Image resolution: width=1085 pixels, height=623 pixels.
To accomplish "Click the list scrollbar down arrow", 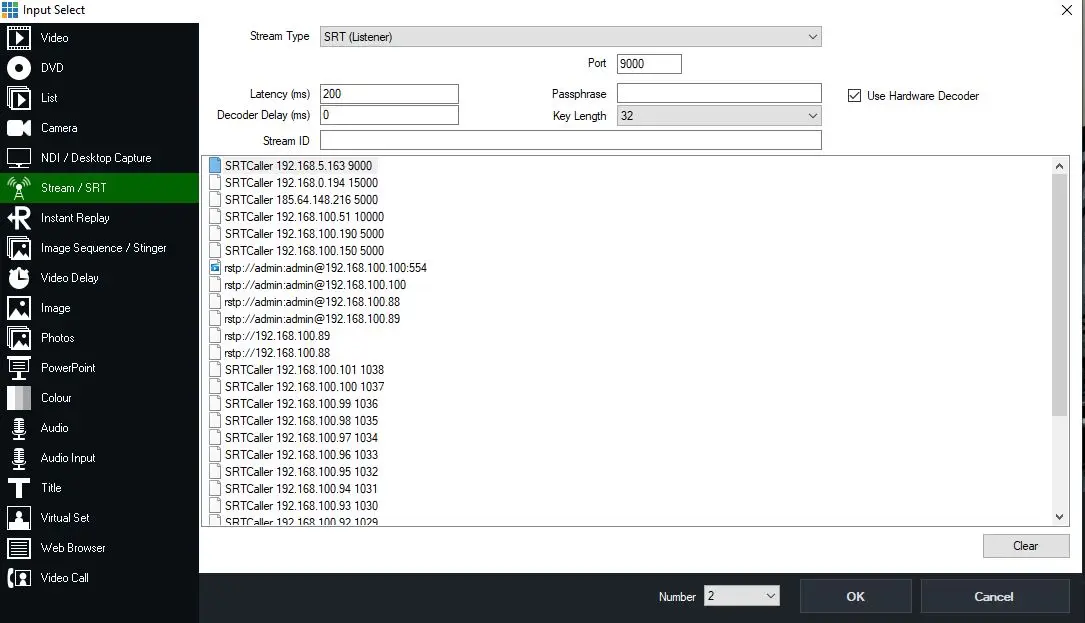I will tap(1059, 516).
